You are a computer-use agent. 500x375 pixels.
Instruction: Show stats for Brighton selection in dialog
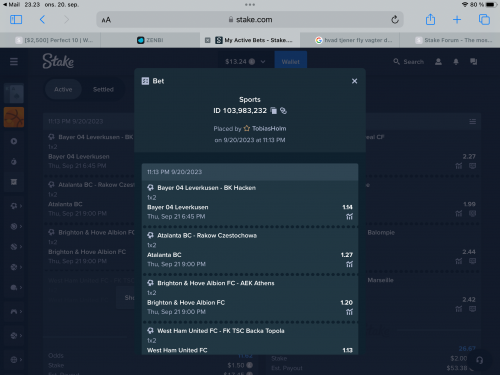tap(349, 312)
